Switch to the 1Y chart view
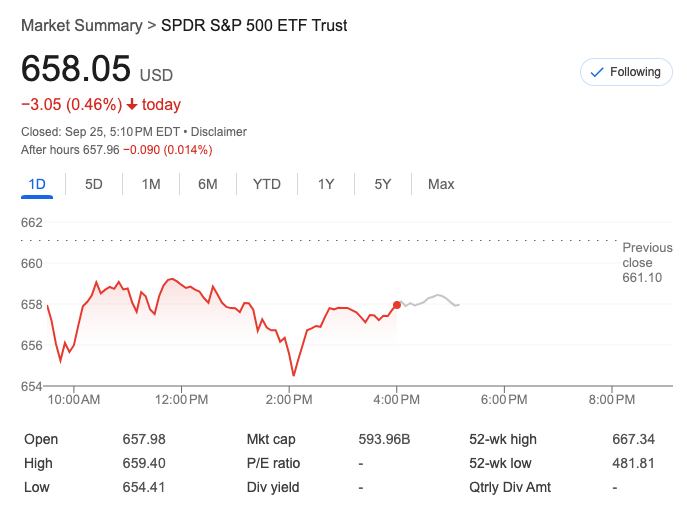 coord(326,184)
